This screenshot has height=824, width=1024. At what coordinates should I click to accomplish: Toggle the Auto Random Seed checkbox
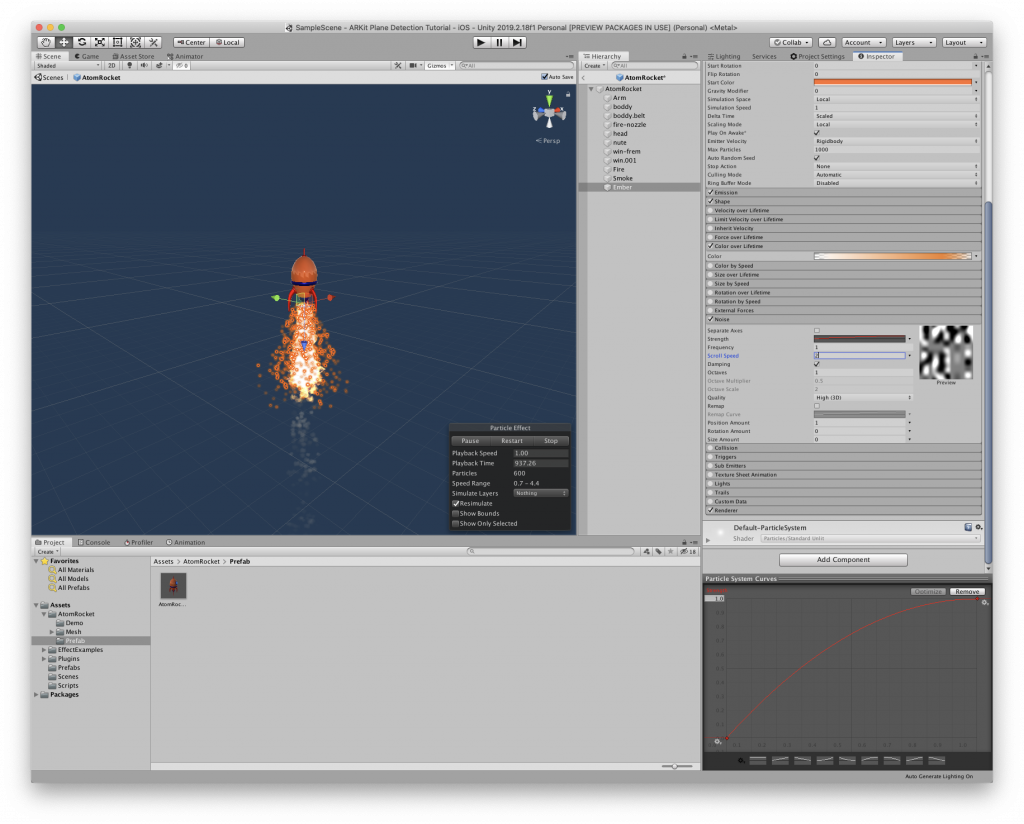[x=816, y=158]
